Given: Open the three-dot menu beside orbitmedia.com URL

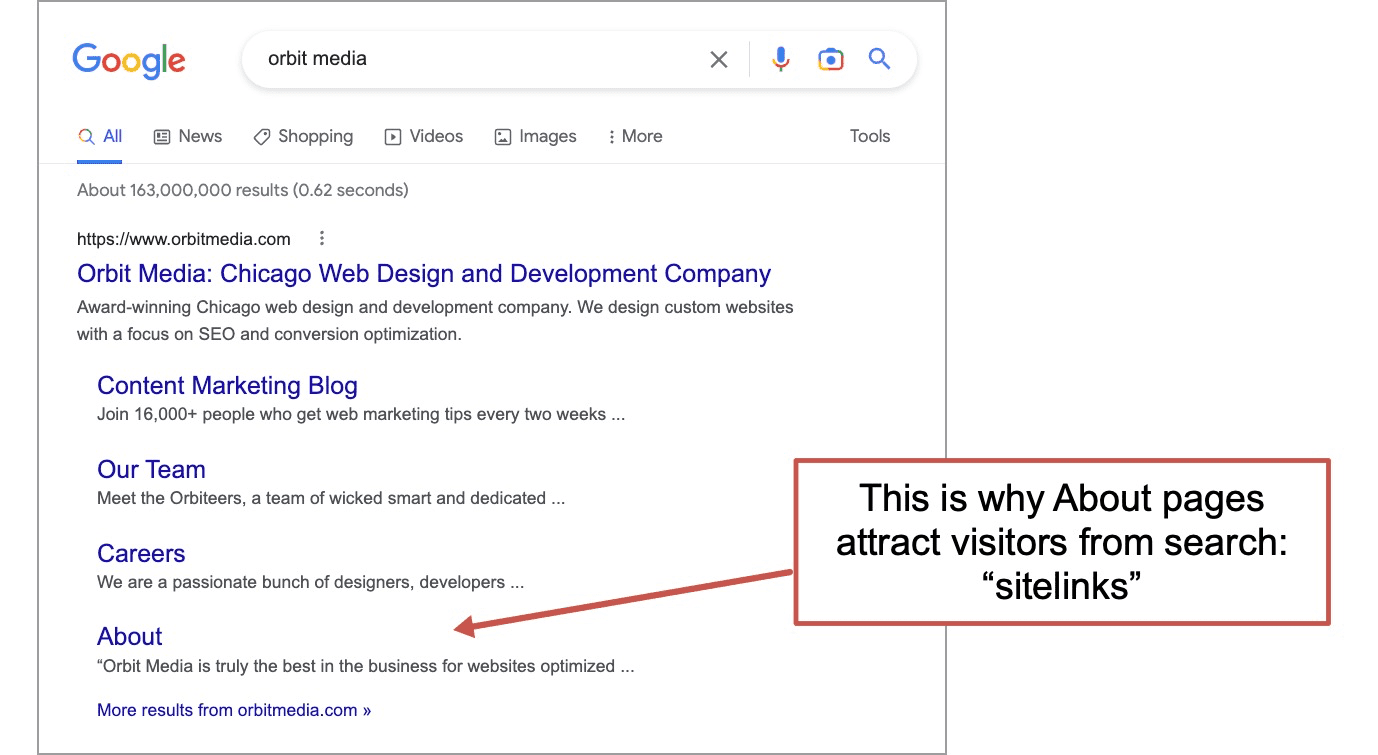Looking at the screenshot, I should (x=321, y=238).
